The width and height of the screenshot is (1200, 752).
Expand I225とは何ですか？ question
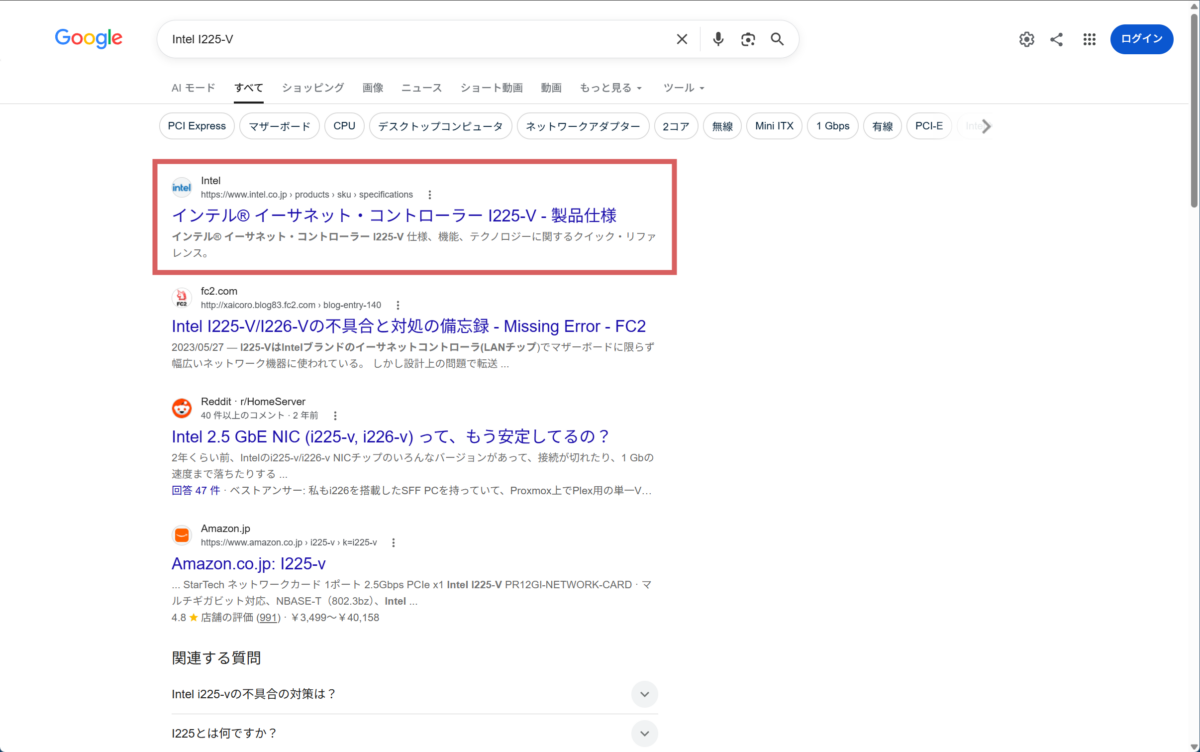414,733
